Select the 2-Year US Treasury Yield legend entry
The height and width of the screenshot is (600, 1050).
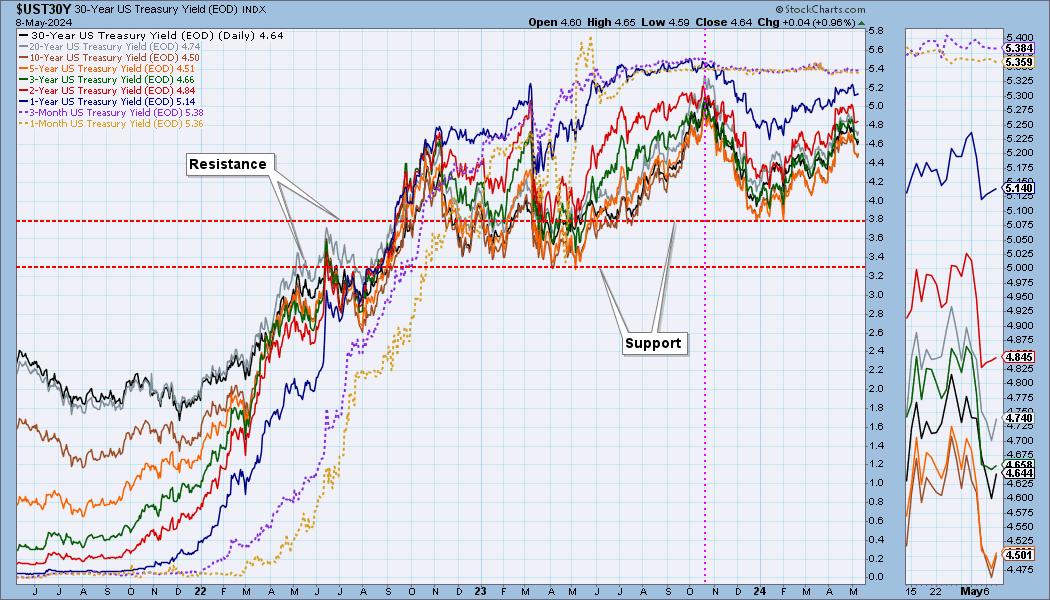tap(108, 90)
